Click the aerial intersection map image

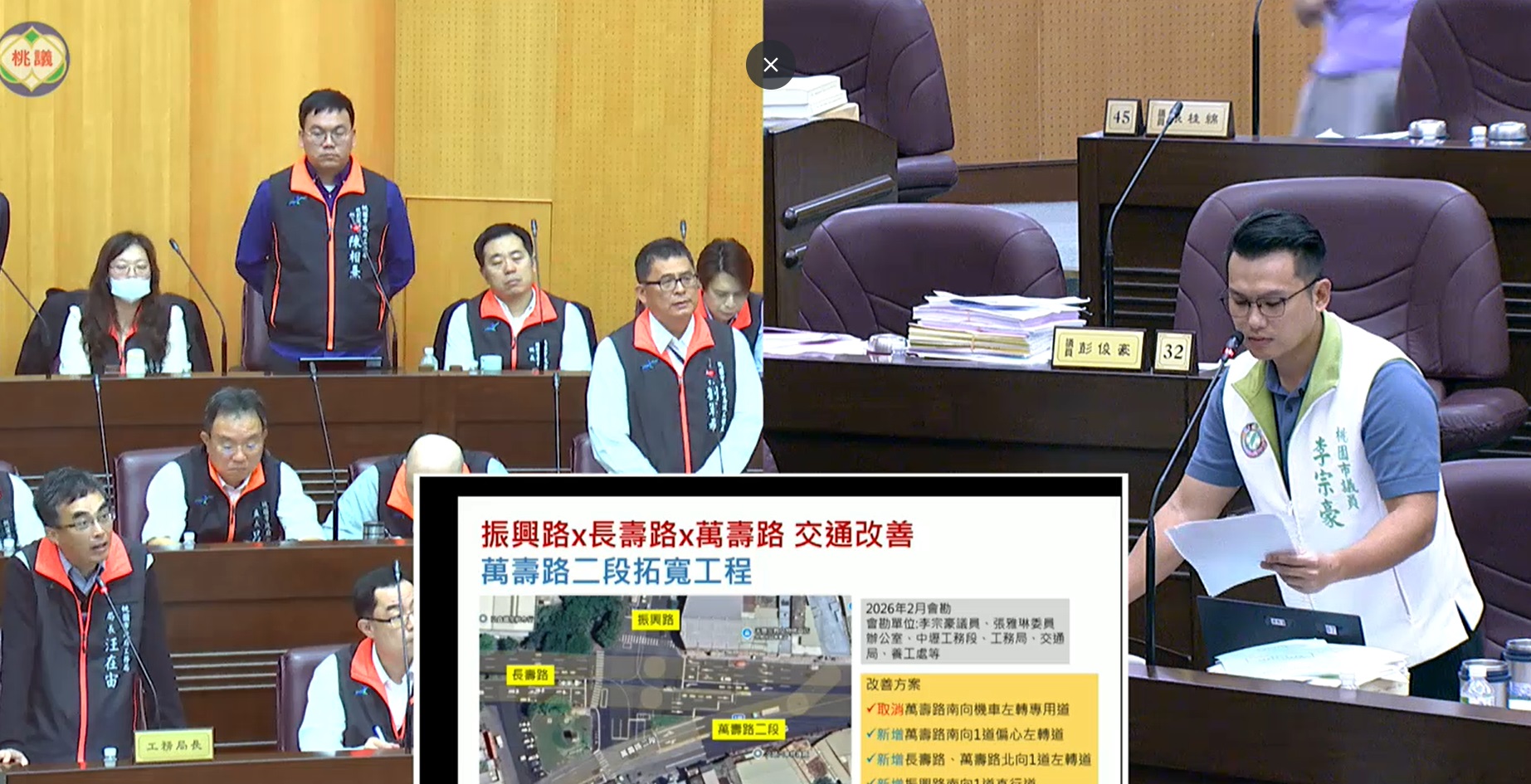(x=664, y=689)
